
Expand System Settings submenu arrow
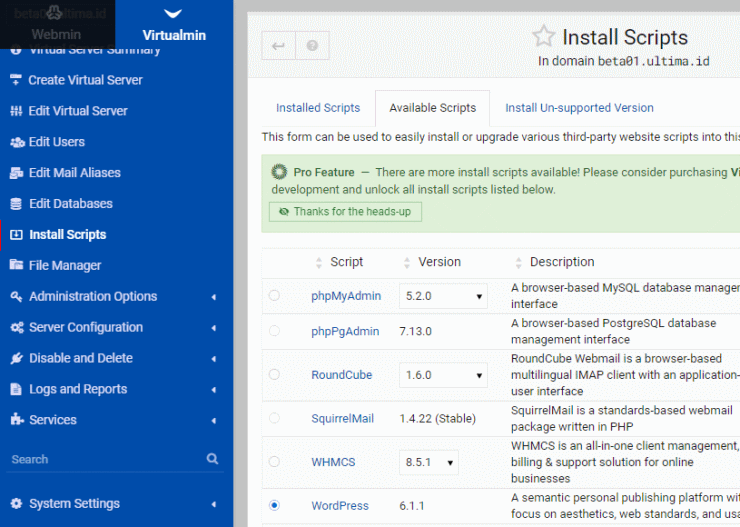(x=214, y=504)
